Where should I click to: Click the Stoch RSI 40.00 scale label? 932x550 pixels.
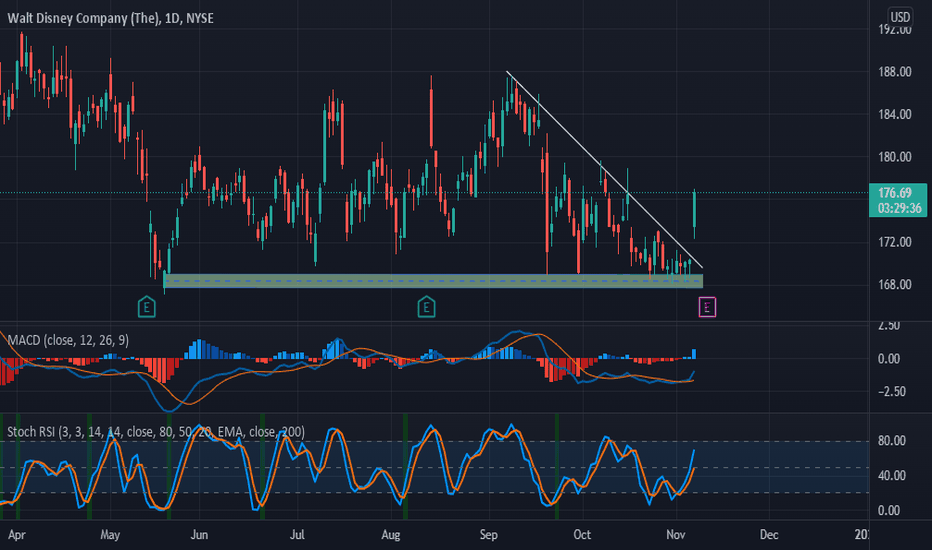892,476
